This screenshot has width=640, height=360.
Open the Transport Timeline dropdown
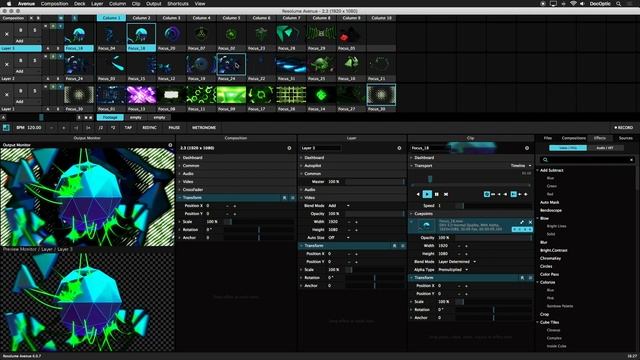(521, 166)
